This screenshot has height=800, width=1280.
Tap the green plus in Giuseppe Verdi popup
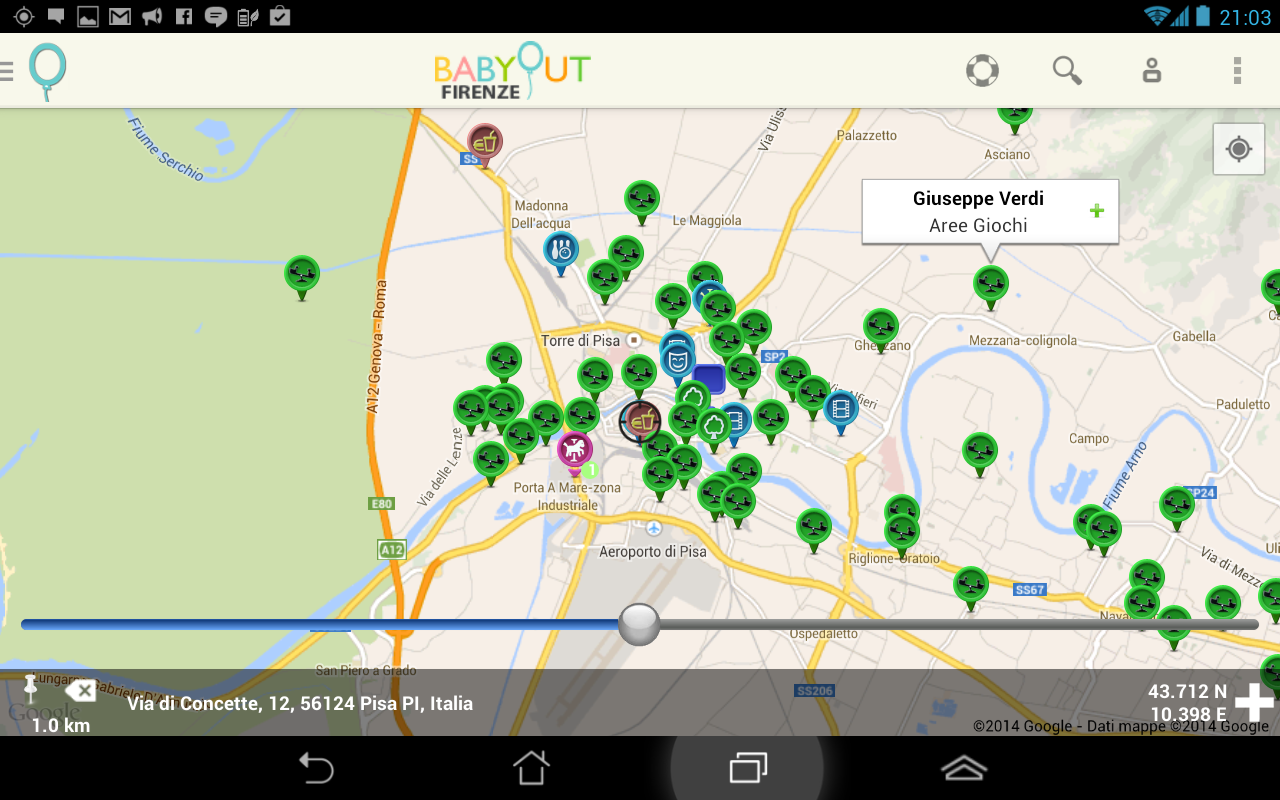[1097, 211]
